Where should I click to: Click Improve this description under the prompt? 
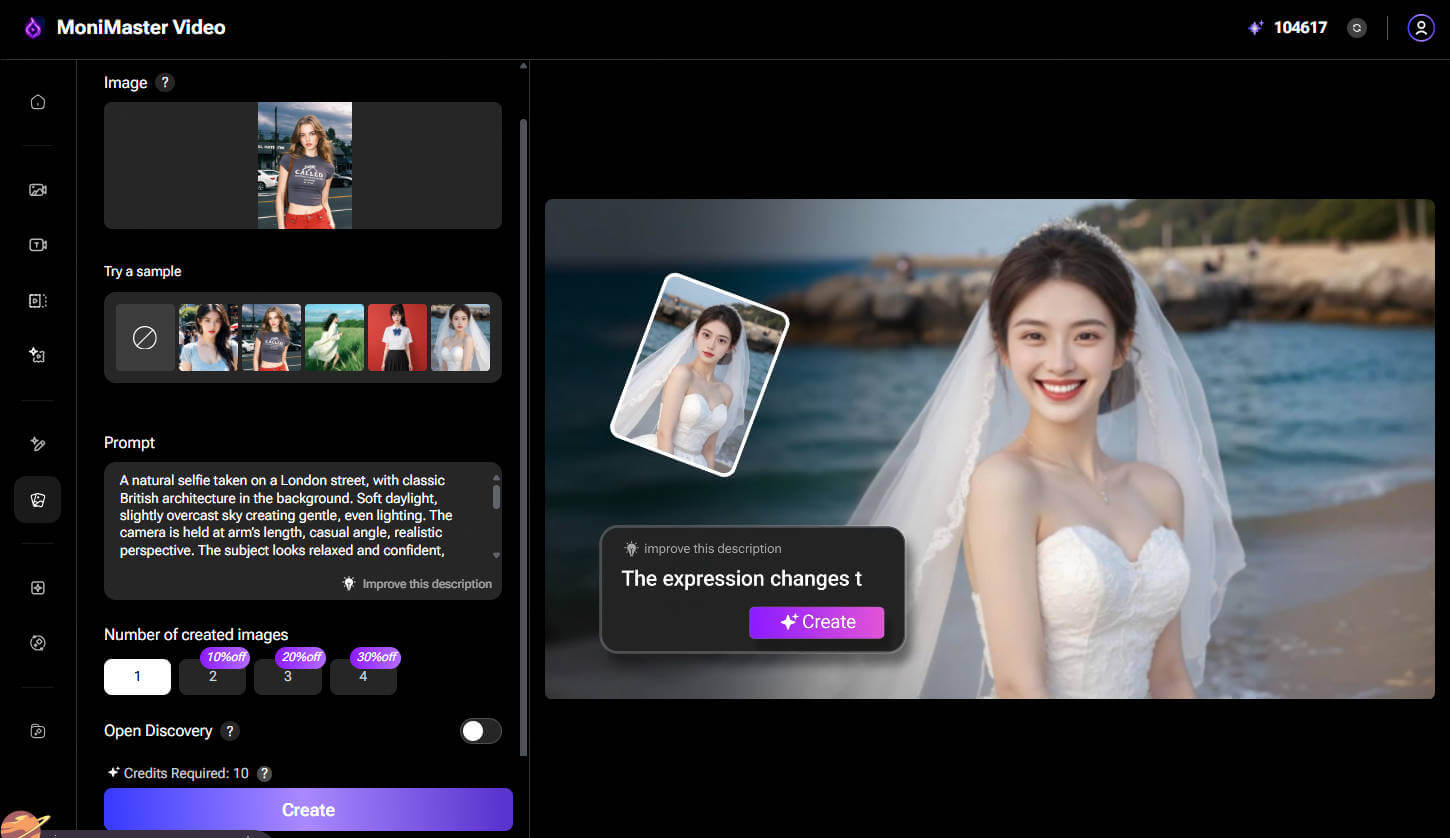[418, 583]
